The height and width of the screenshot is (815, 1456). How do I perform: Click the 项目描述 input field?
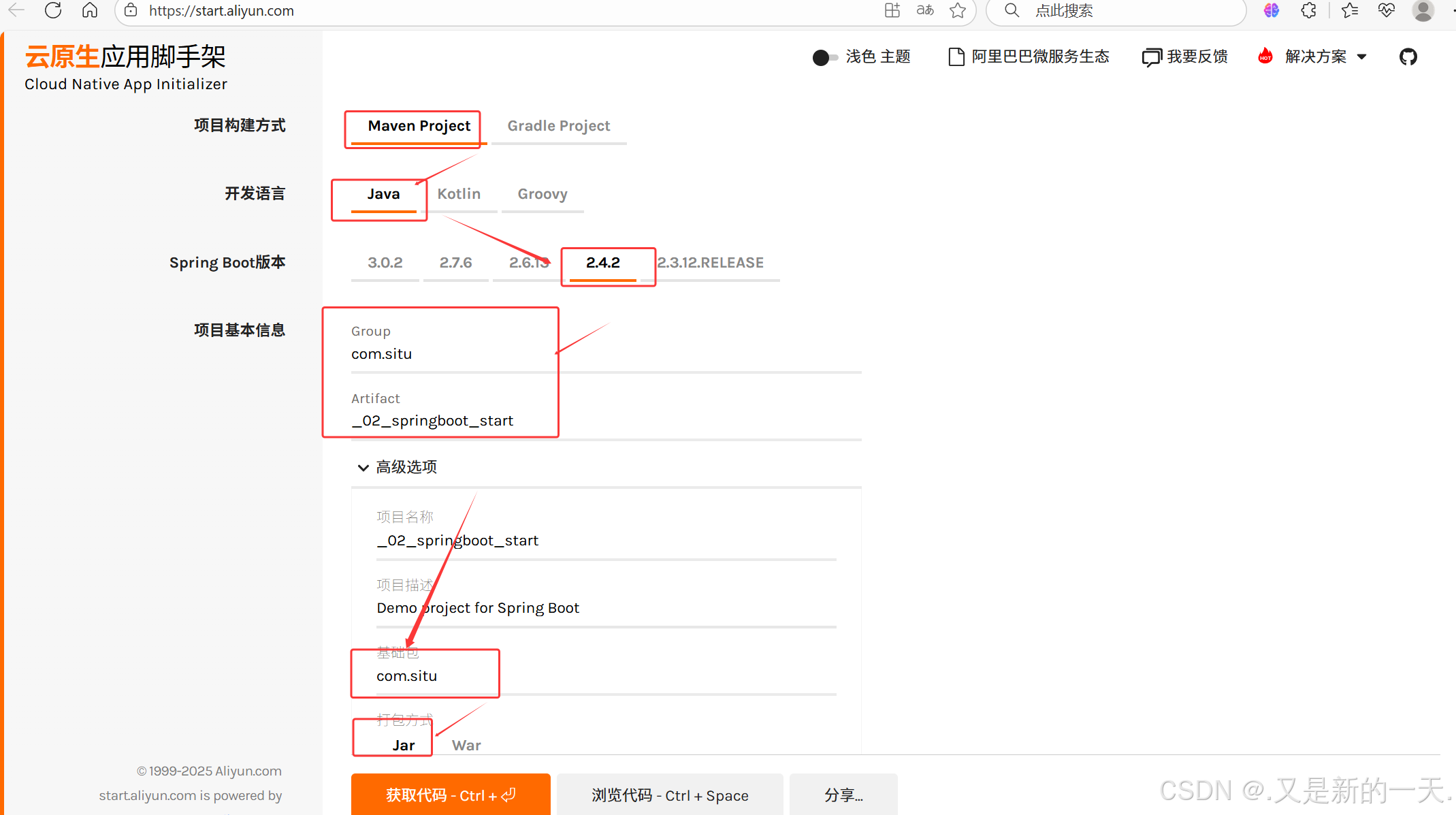tap(606, 608)
